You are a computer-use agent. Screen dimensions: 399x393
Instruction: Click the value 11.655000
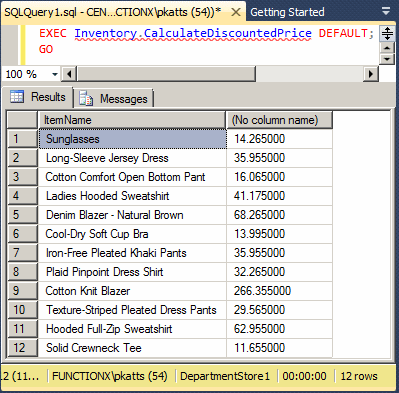tap(259, 348)
